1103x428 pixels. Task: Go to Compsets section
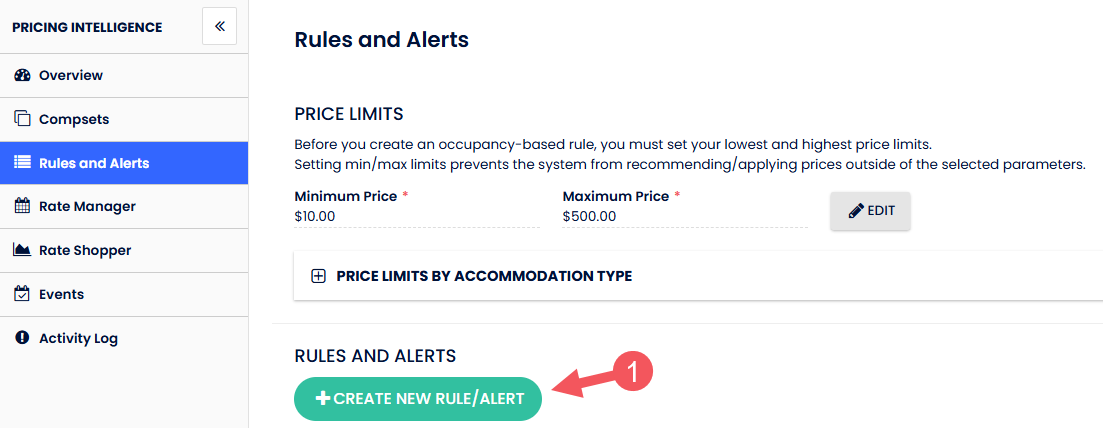coord(73,119)
